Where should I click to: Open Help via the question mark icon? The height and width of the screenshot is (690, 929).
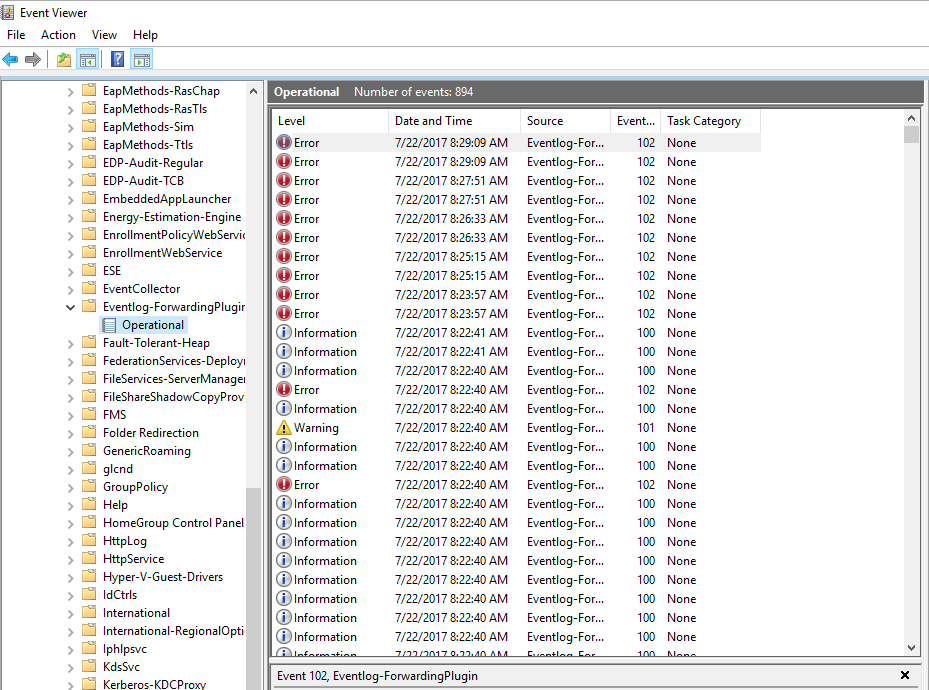pyautogui.click(x=116, y=59)
